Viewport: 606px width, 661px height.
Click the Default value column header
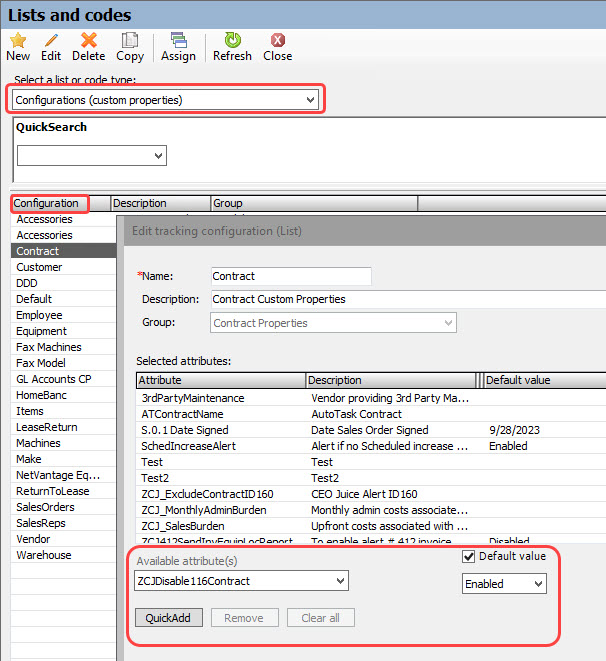click(x=544, y=380)
